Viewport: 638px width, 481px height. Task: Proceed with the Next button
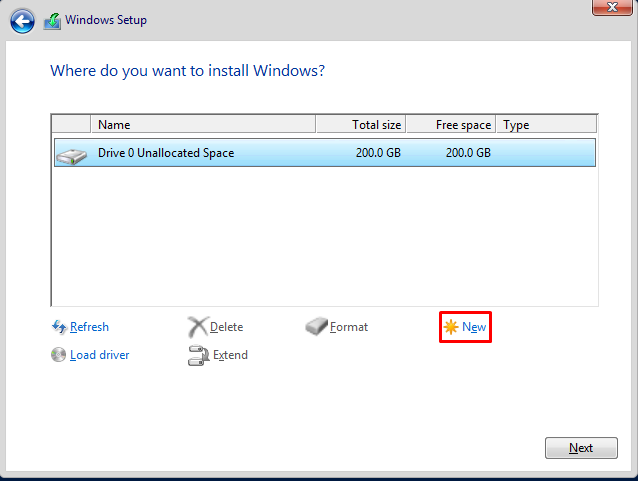coord(581,448)
